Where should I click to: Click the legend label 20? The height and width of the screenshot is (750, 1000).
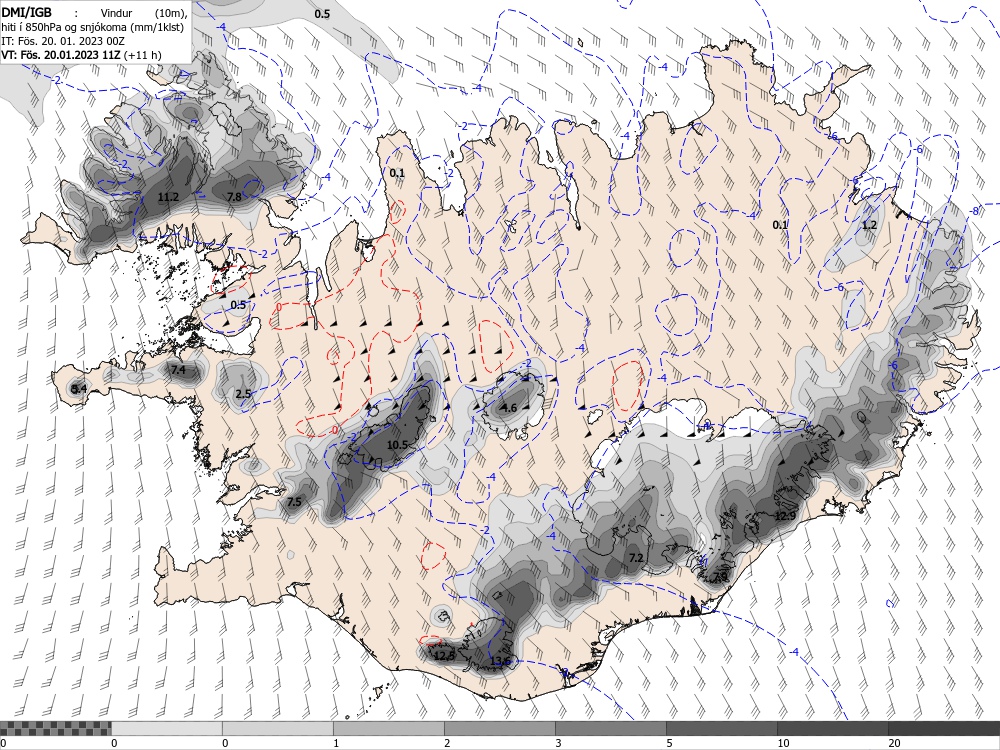coord(894,743)
